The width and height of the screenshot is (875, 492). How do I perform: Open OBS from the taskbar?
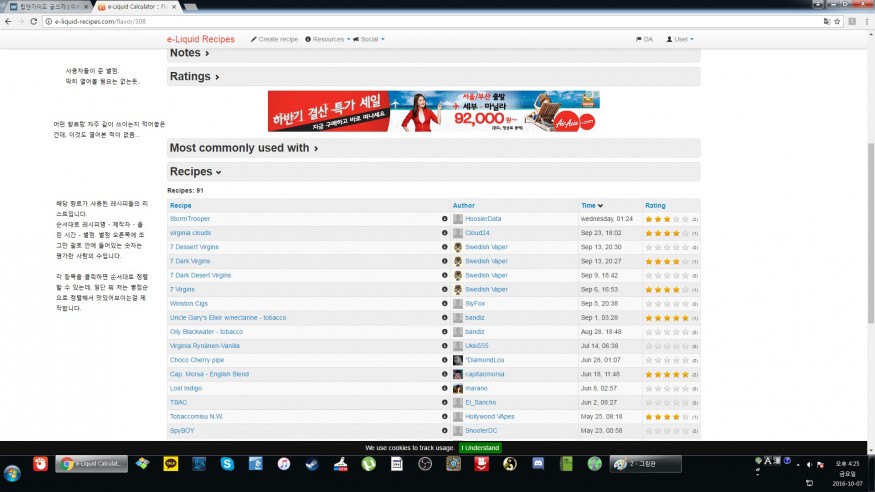pyautogui.click(x=425, y=464)
